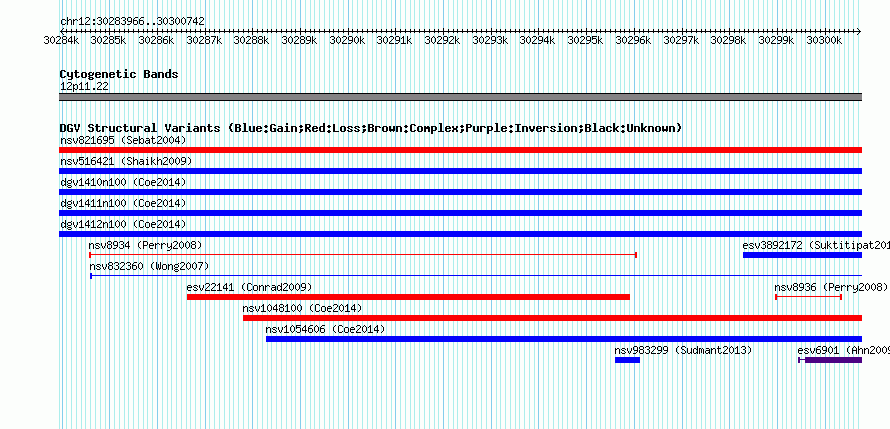
Task: Select the nsv516421 (Shaikh2009) blue gain bar
Action: pos(460,171)
